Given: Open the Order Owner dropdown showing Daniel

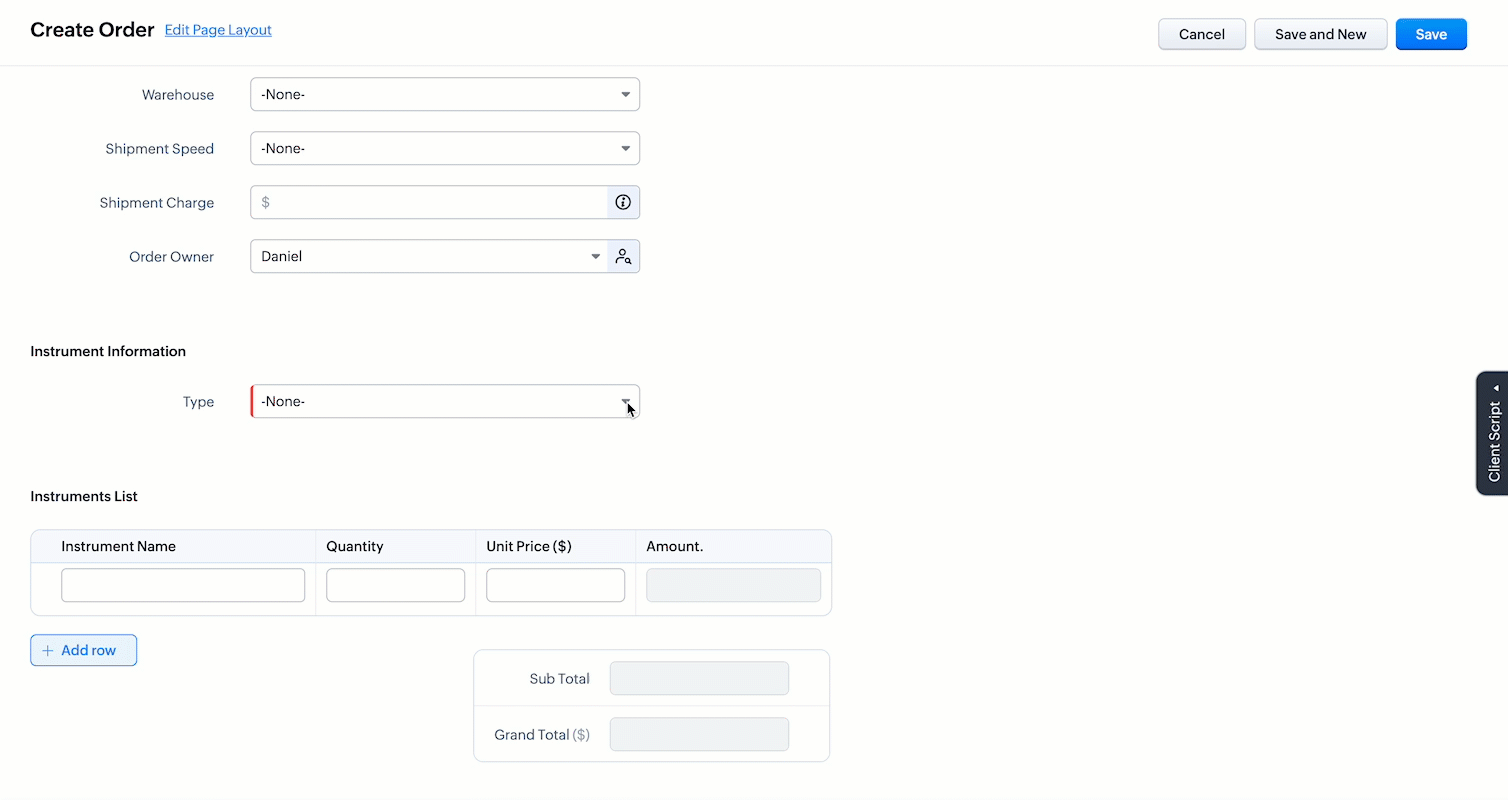Looking at the screenshot, I should tap(428, 257).
